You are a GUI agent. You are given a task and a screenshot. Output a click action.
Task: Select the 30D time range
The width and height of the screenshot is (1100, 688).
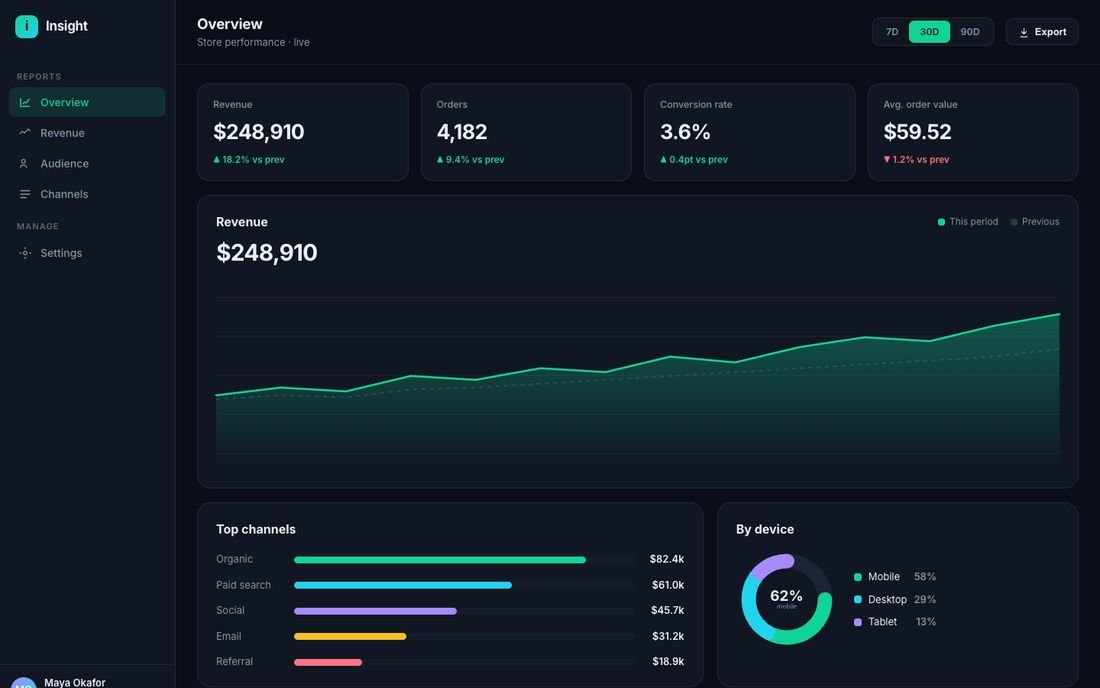point(929,32)
